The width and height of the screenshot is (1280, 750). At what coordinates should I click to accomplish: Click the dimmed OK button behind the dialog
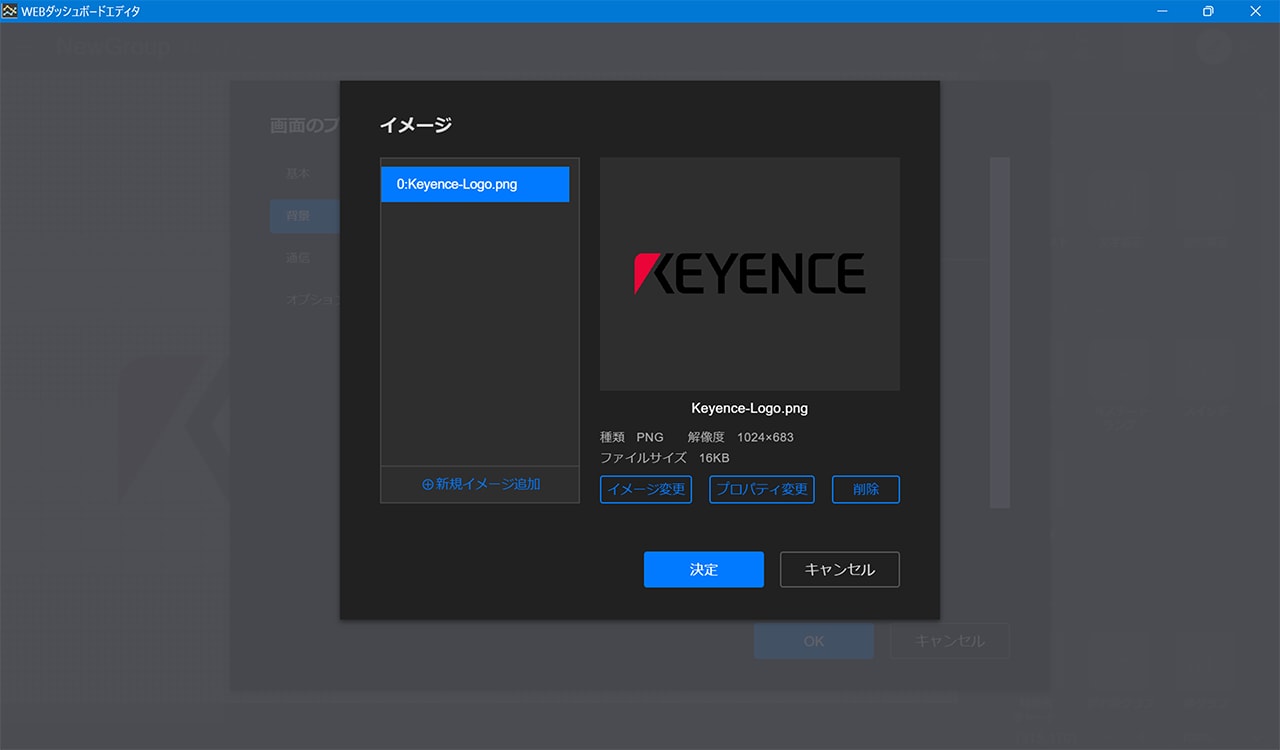tap(813, 641)
